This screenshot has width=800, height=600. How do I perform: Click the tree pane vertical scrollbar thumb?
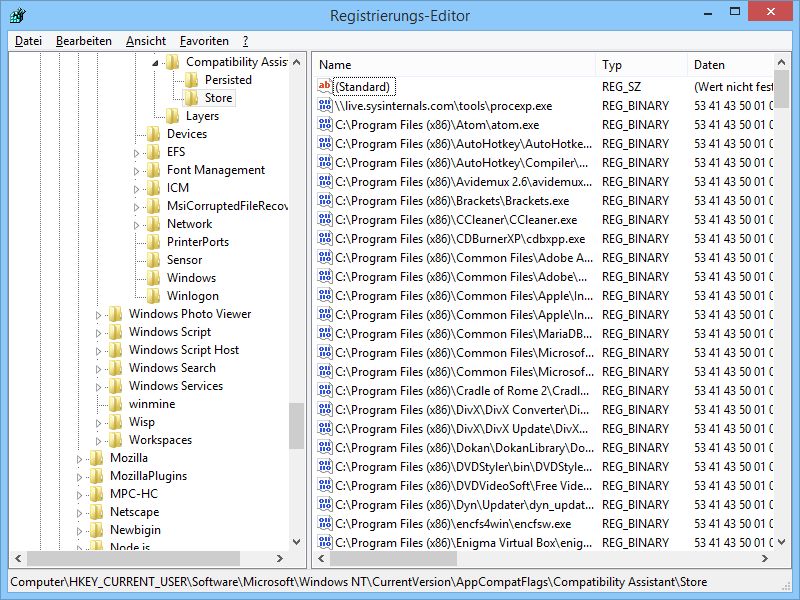tap(296, 426)
